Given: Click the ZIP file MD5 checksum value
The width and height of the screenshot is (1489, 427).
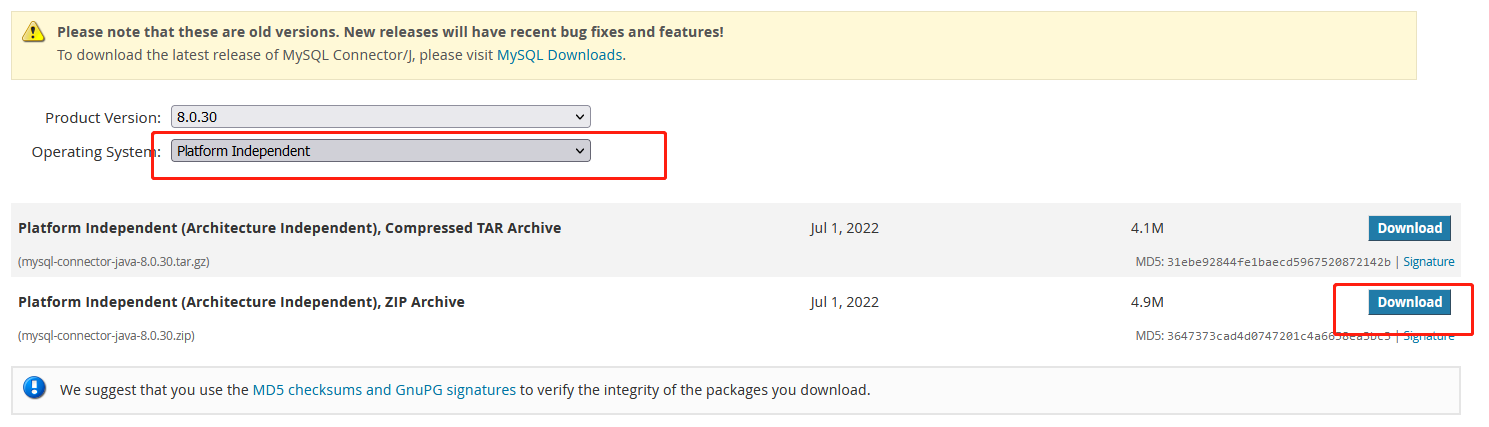Looking at the screenshot, I should tap(1277, 336).
